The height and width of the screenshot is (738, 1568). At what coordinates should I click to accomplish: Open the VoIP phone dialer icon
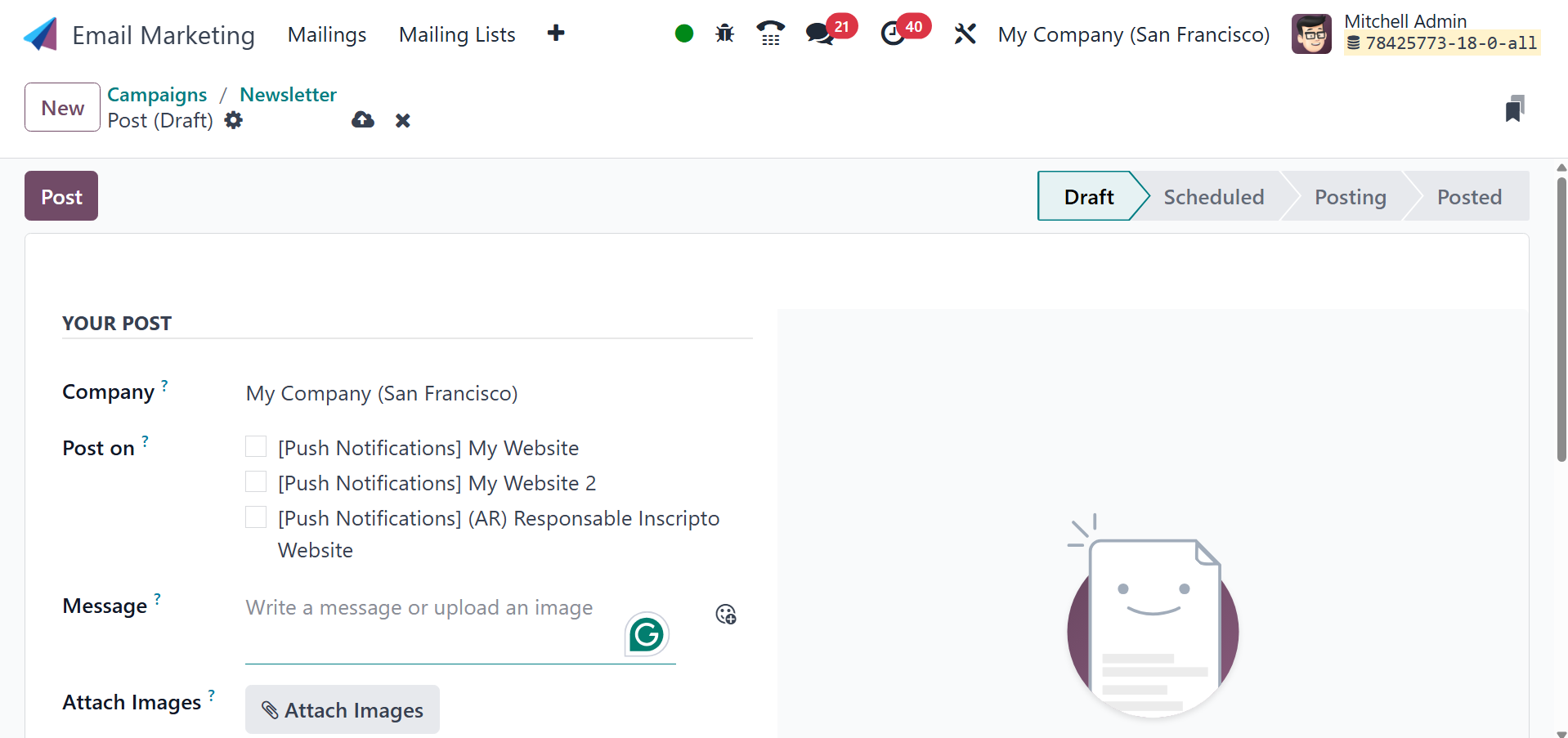770,34
